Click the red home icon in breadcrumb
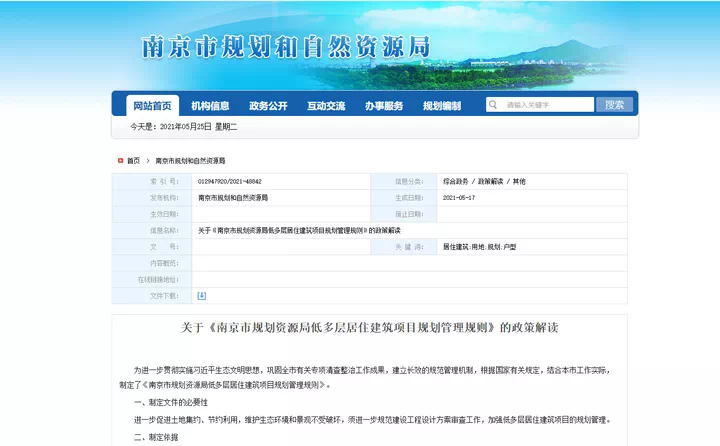The image size is (720, 446). click(120, 160)
